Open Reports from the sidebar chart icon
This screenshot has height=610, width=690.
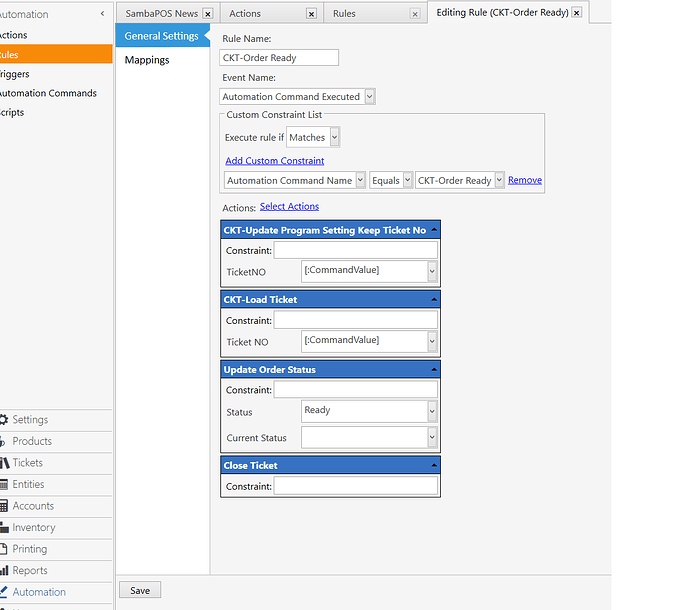5,571
